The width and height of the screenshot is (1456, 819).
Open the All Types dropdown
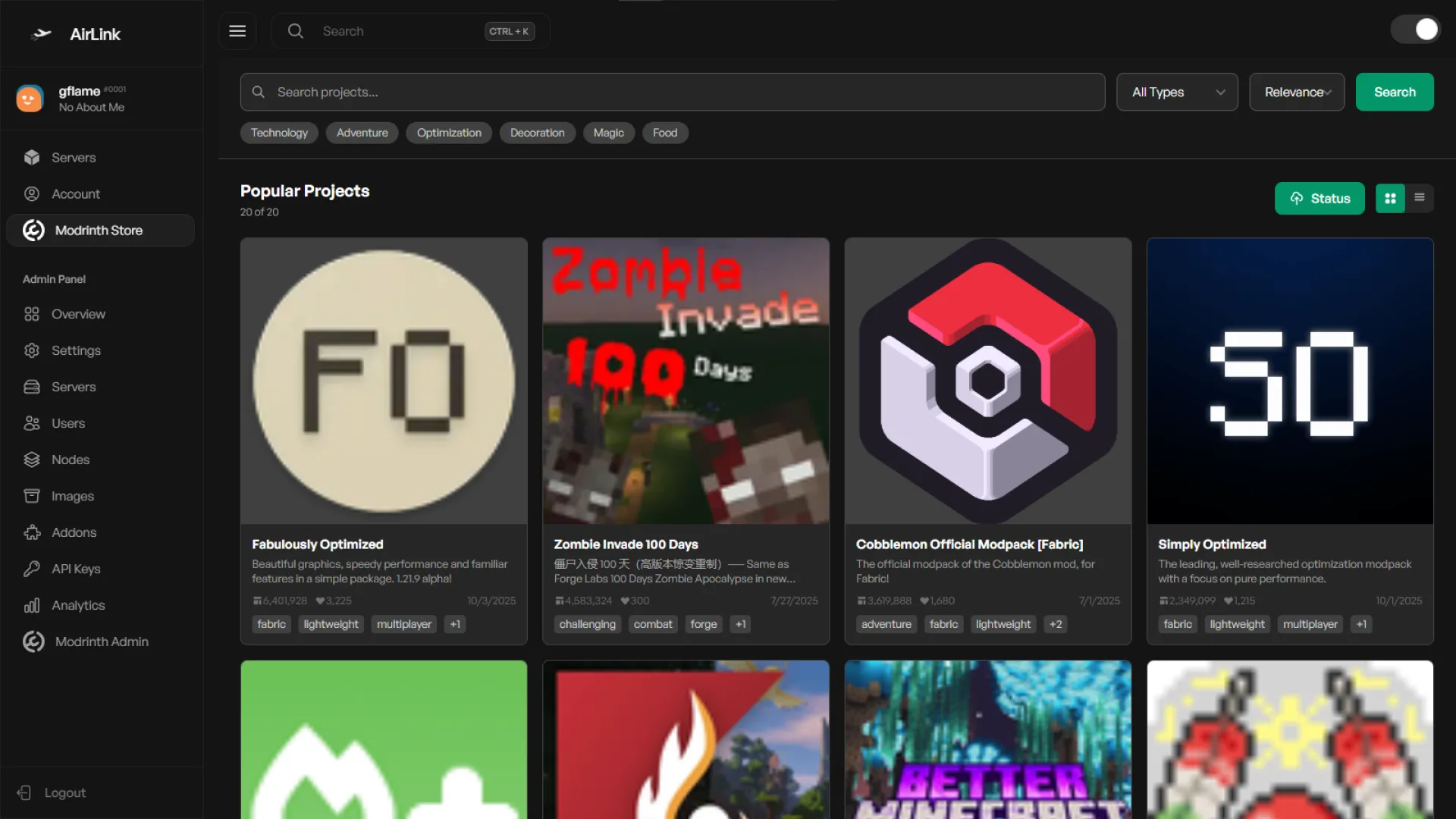1177,92
